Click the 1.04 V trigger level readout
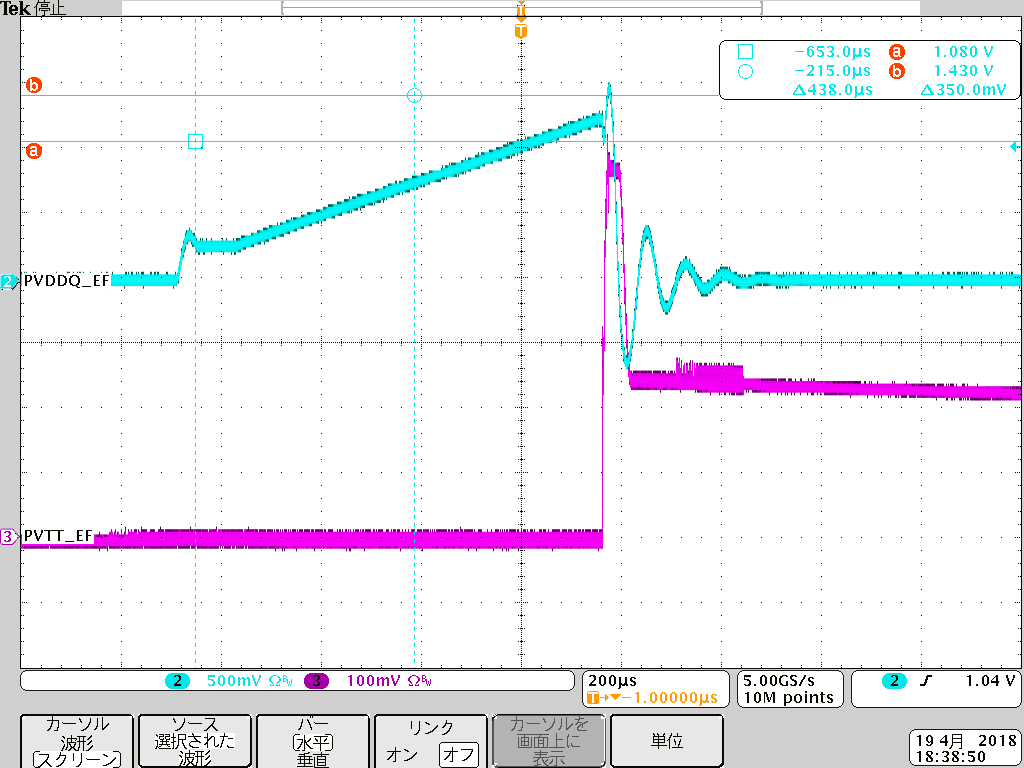Viewport: 1024px width, 768px height. pyautogui.click(x=990, y=680)
